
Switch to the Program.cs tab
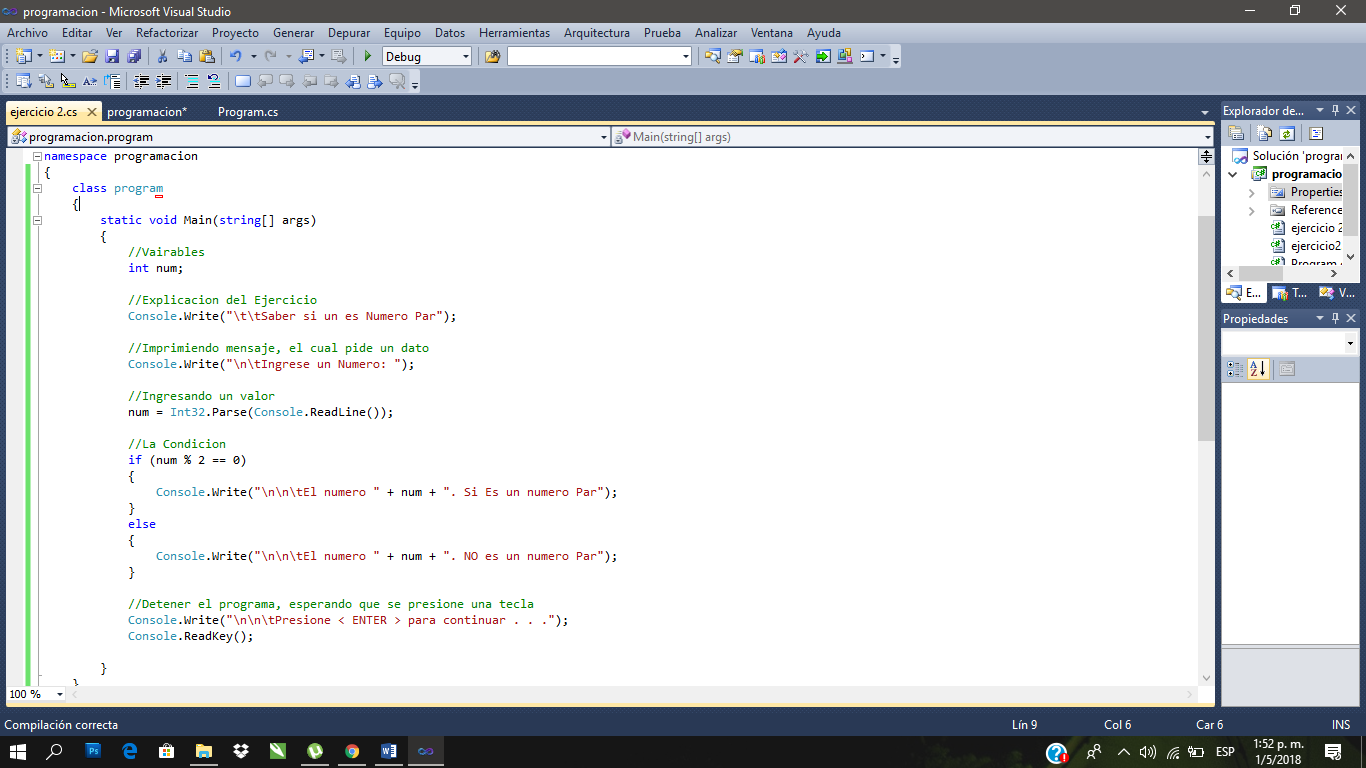248,111
